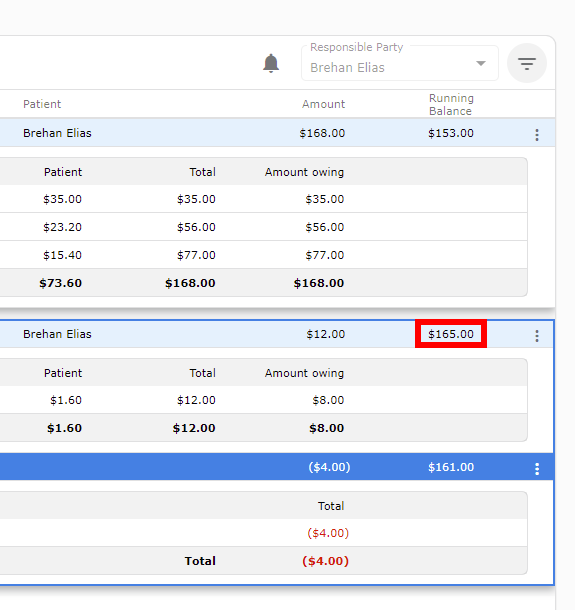
Task: Click the notification bell icon
Action: (x=271, y=63)
